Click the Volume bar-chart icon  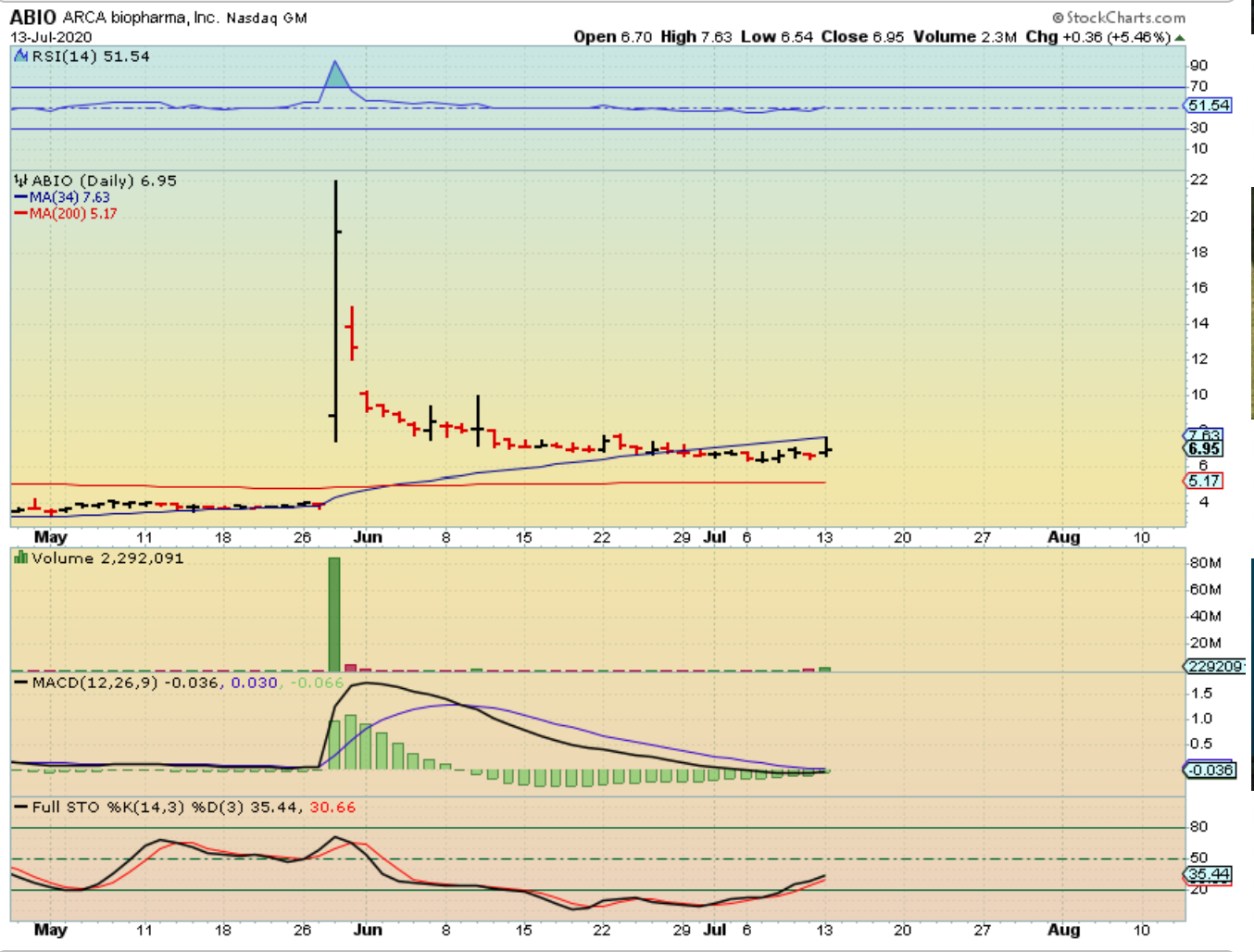(x=19, y=557)
